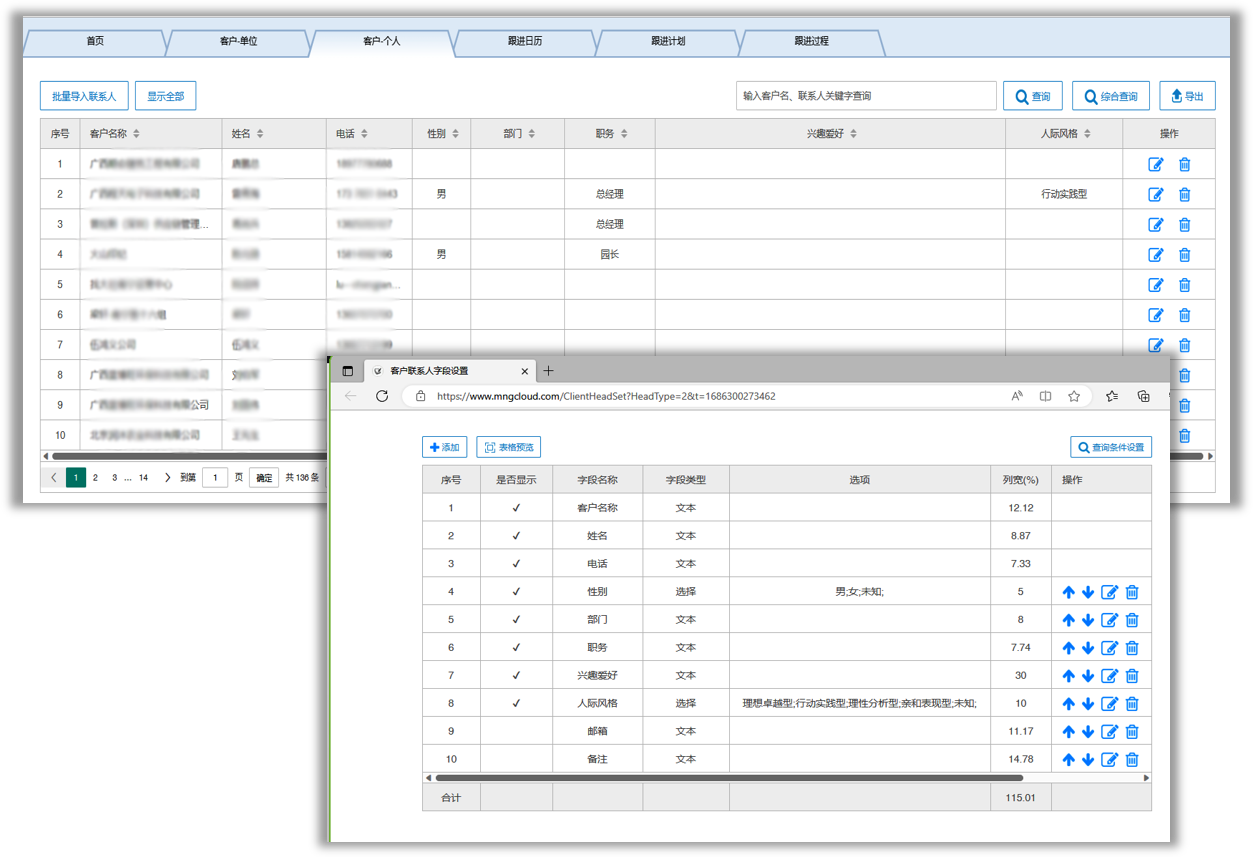Edit the 人际风格 field settings
Image resolution: width=1253 pixels, height=858 pixels.
click(1109, 704)
